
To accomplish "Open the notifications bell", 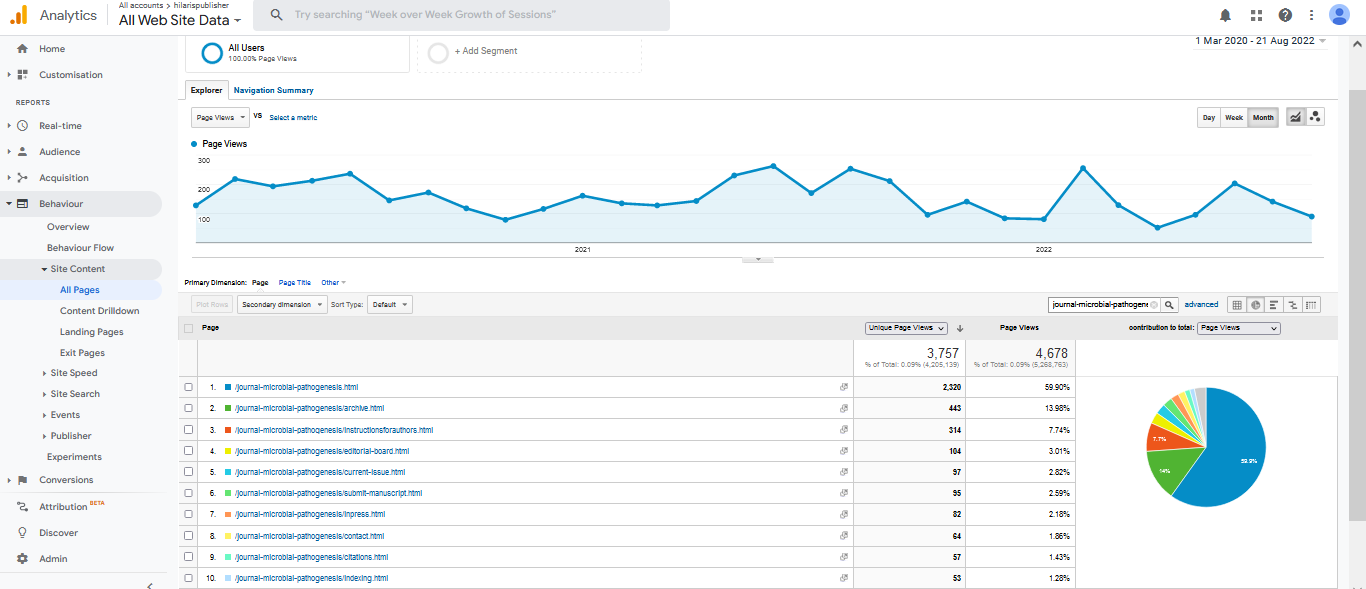I will coord(1225,15).
